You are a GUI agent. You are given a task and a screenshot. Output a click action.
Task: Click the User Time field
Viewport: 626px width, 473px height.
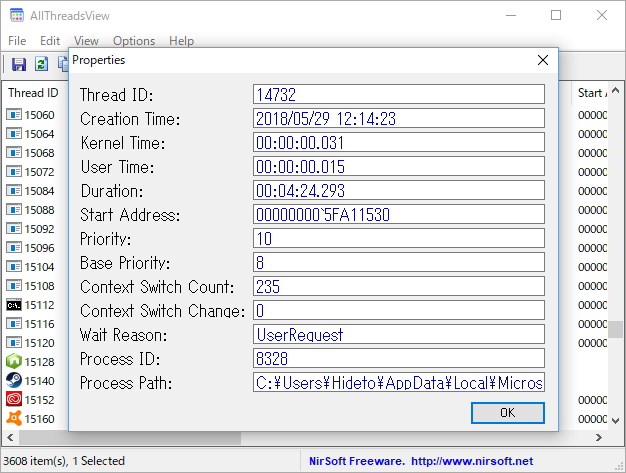[399, 166]
